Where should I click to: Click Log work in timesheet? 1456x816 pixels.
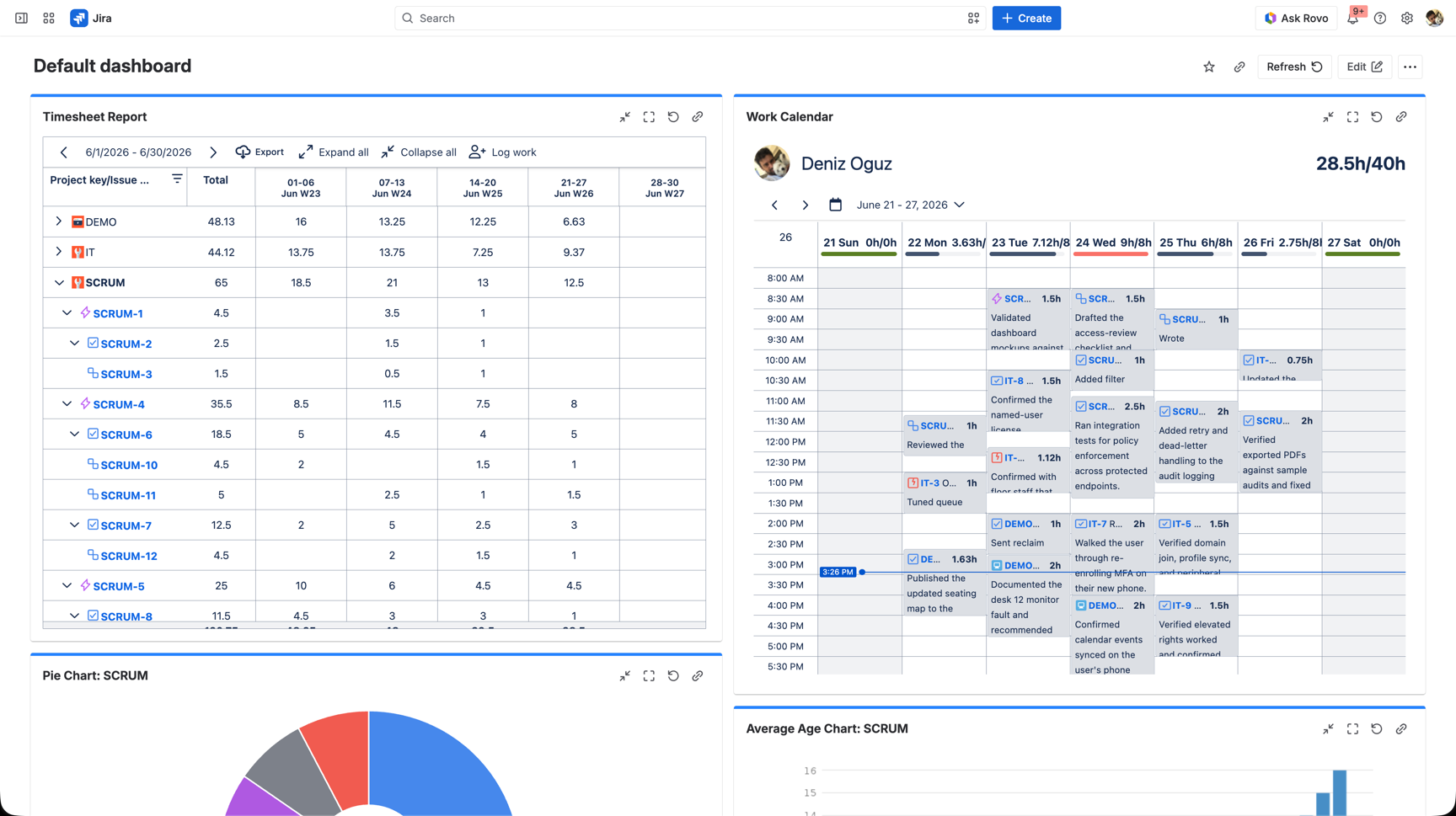coord(503,152)
